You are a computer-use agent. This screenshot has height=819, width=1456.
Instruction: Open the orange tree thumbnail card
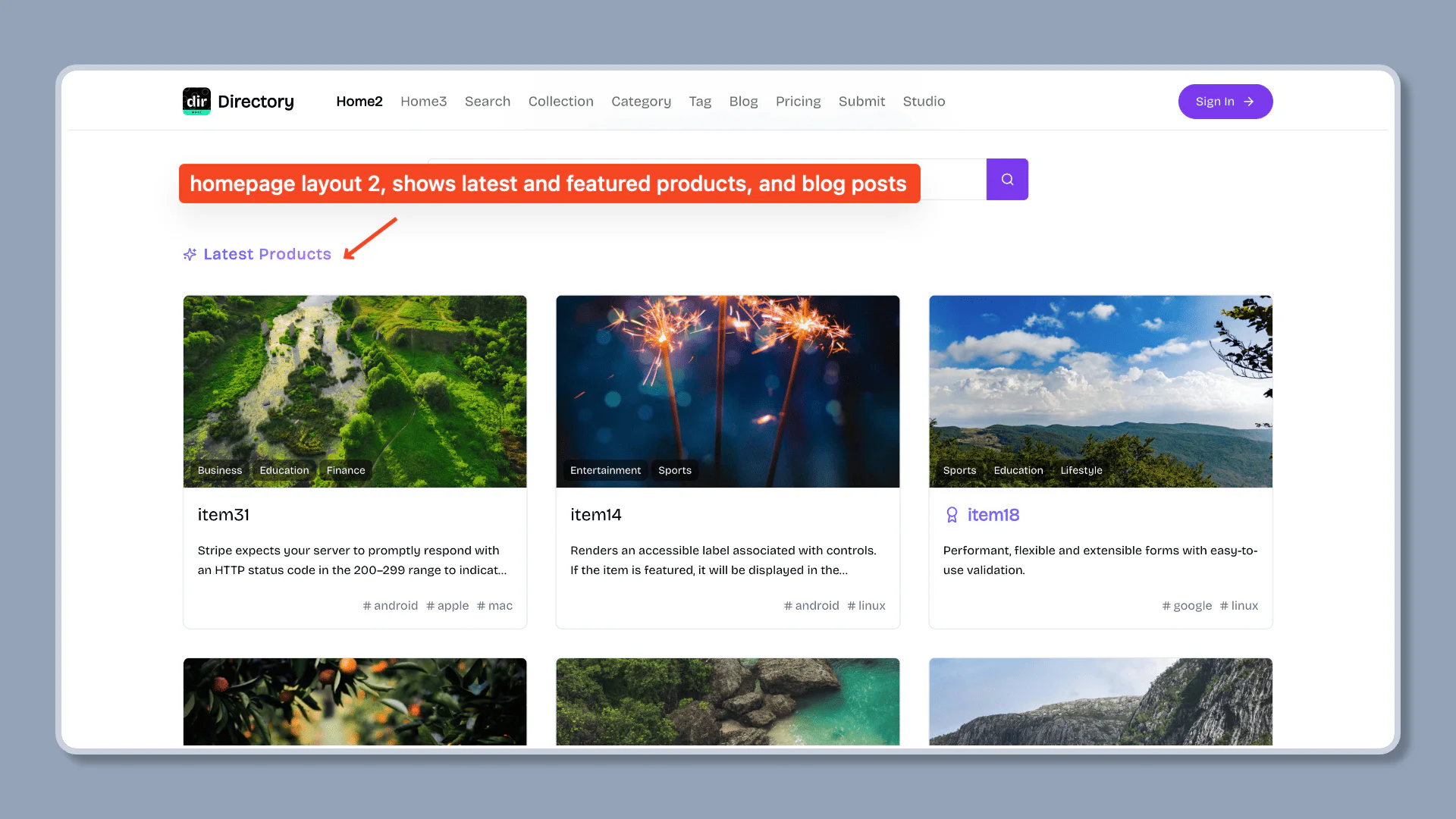[x=355, y=701]
